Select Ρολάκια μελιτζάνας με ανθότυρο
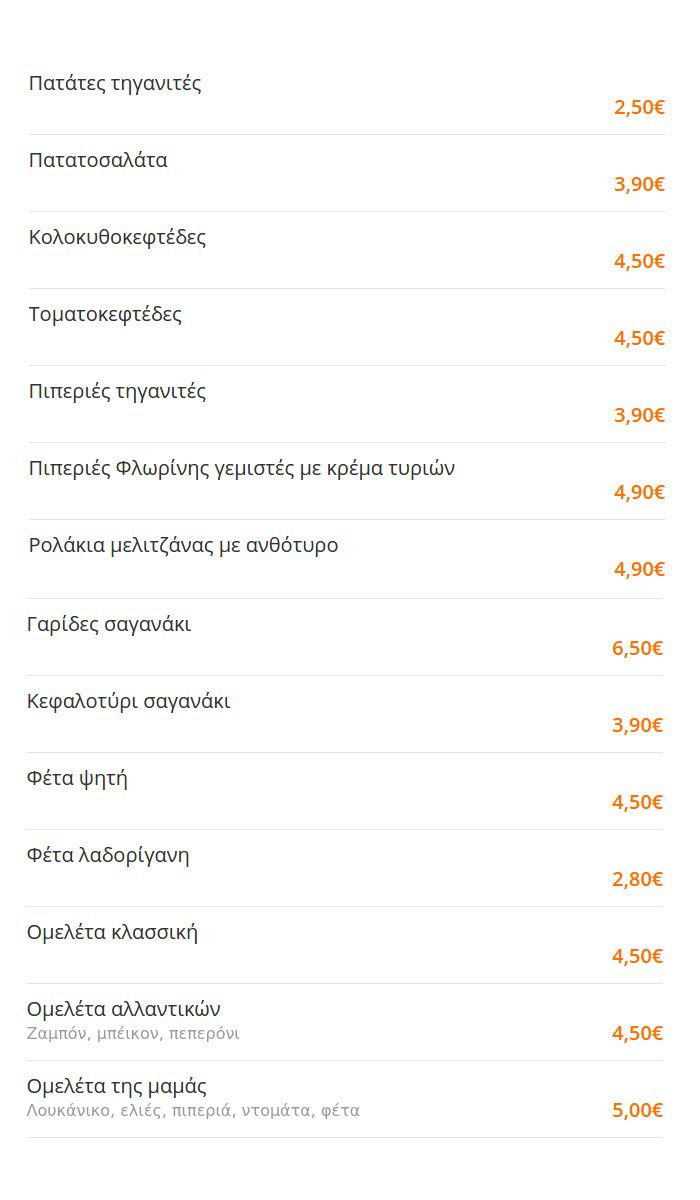The width and height of the screenshot is (700, 1200). point(346,558)
